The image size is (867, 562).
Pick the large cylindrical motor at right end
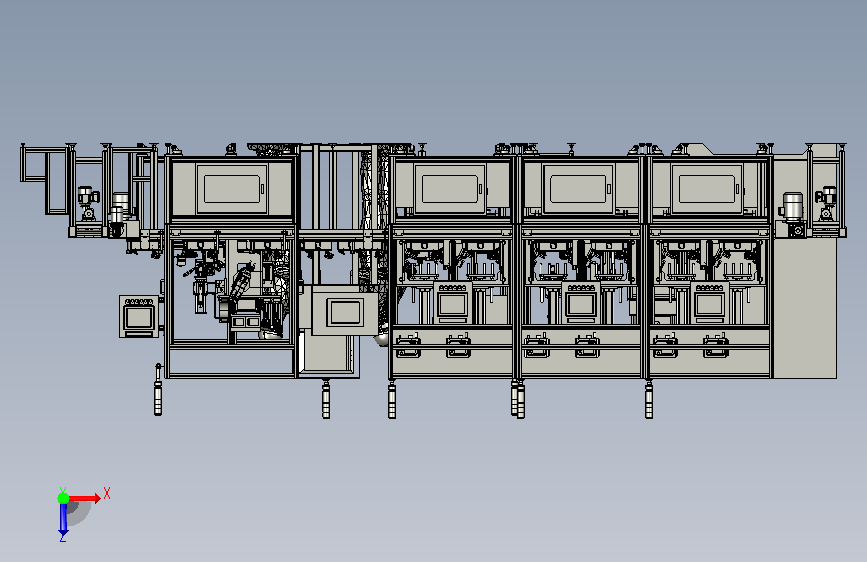tap(792, 207)
